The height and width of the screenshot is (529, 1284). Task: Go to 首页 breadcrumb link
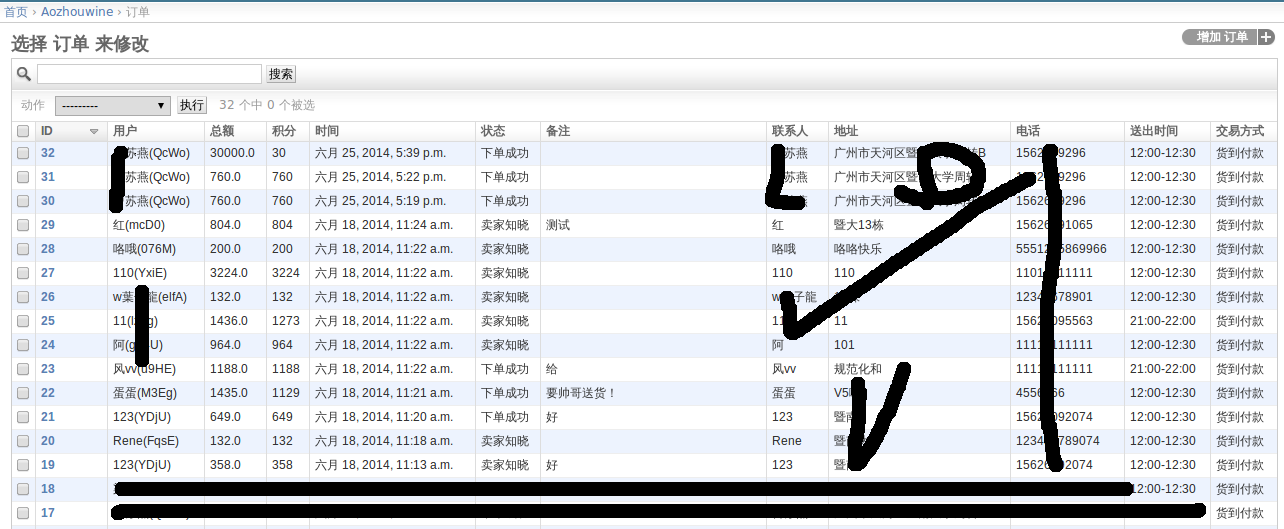tap(16, 12)
